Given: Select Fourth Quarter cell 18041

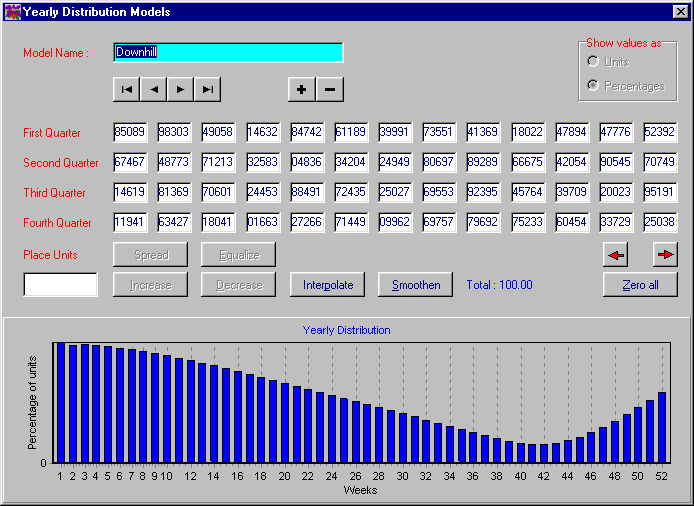Looking at the screenshot, I should [x=218, y=222].
